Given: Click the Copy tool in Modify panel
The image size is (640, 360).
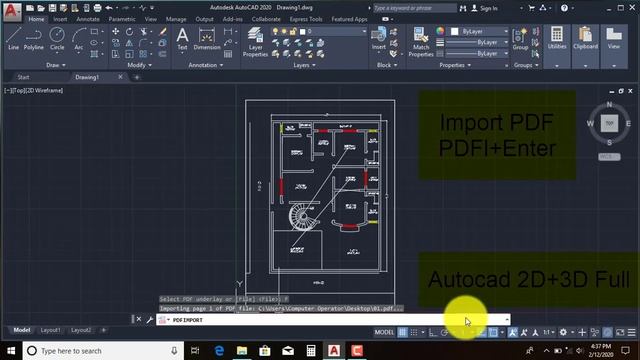Looking at the screenshot, I should pos(116,42).
